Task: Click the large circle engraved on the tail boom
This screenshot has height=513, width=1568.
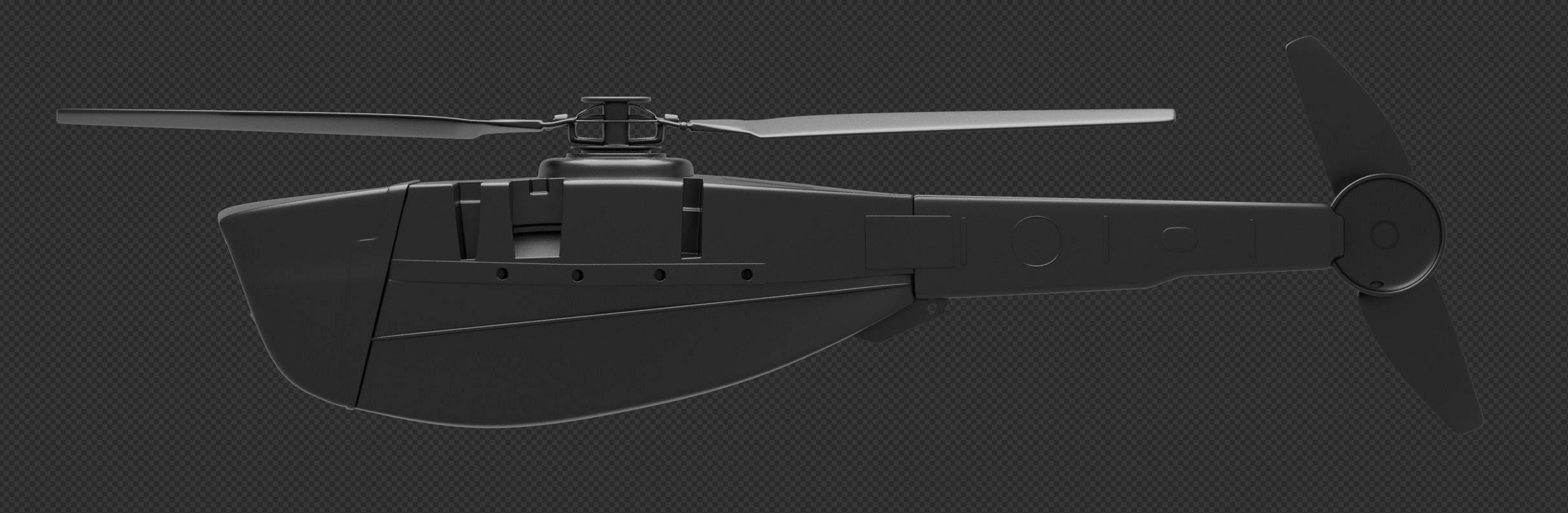Action: coord(1036,241)
